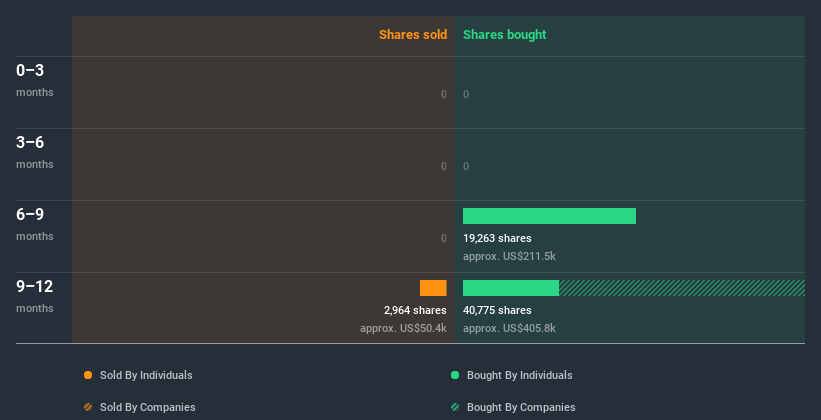Viewport: 821px width, 420px height.
Task: Click the orange Sold By Individuals legend dot
Action: pos(88,375)
